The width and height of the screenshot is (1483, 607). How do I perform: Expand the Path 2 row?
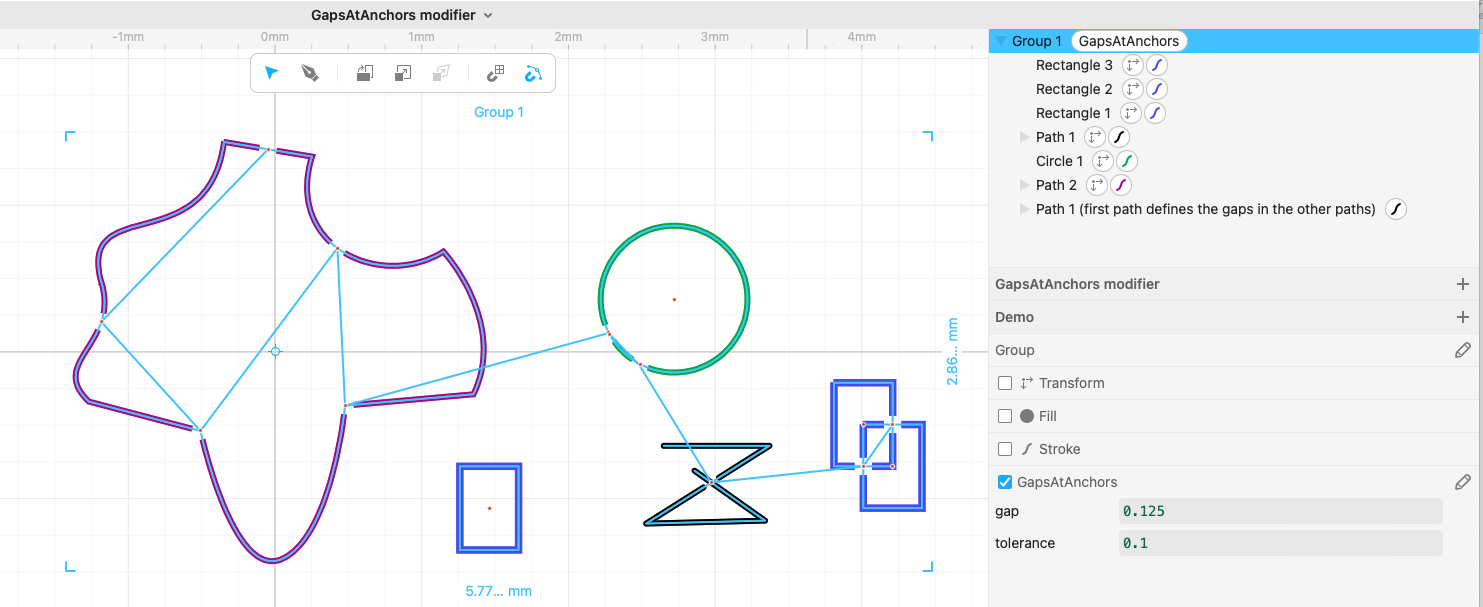(1024, 185)
